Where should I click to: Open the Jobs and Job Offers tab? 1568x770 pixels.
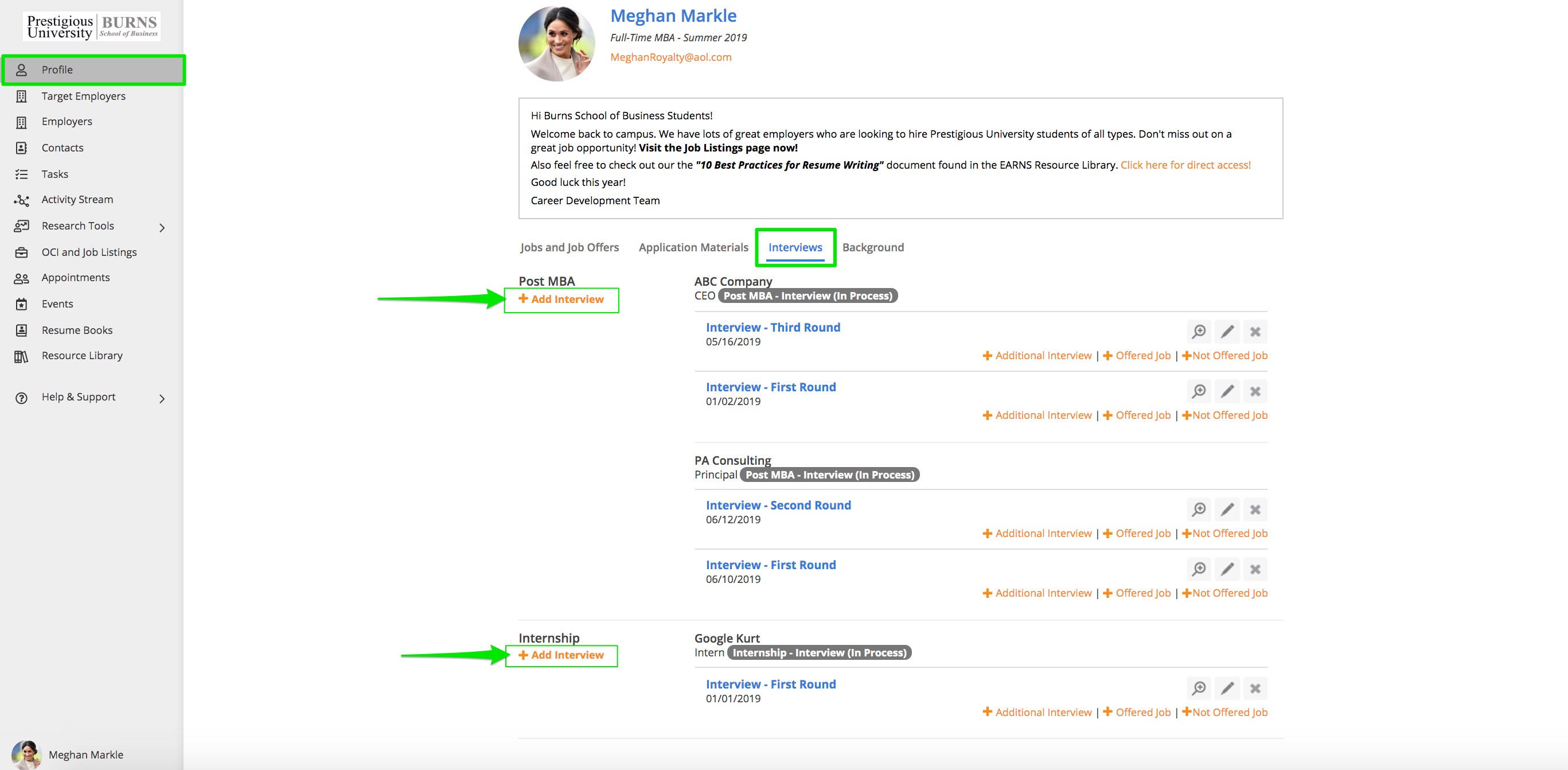pos(569,247)
